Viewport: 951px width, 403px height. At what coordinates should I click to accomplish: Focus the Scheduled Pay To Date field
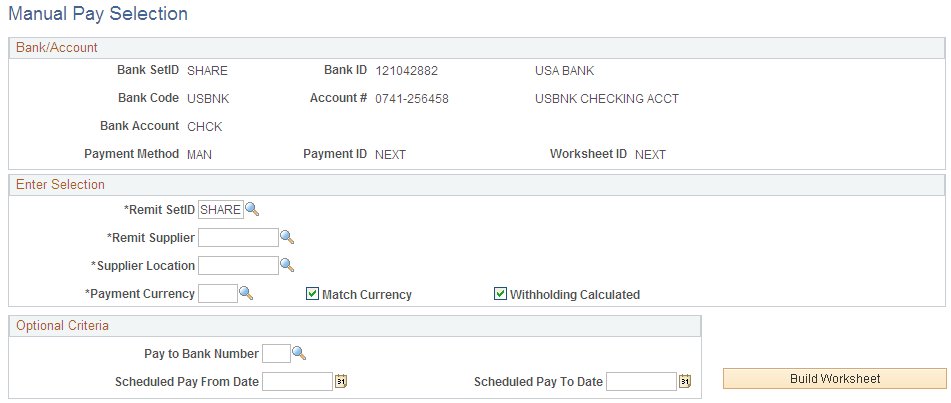642,382
